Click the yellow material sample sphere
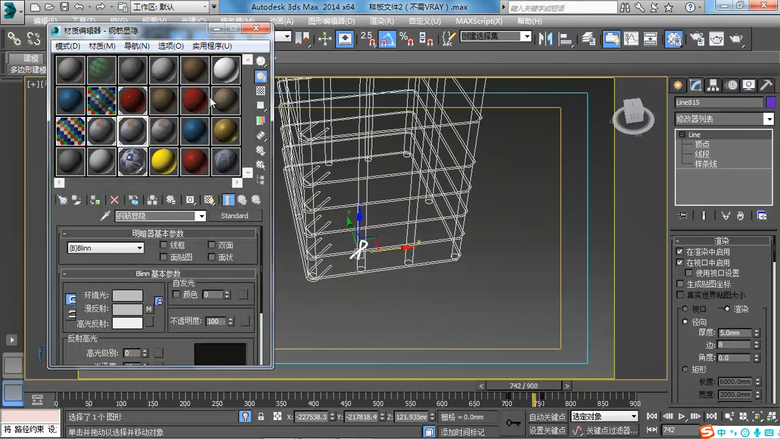This screenshot has width=780, height=439. 164,160
